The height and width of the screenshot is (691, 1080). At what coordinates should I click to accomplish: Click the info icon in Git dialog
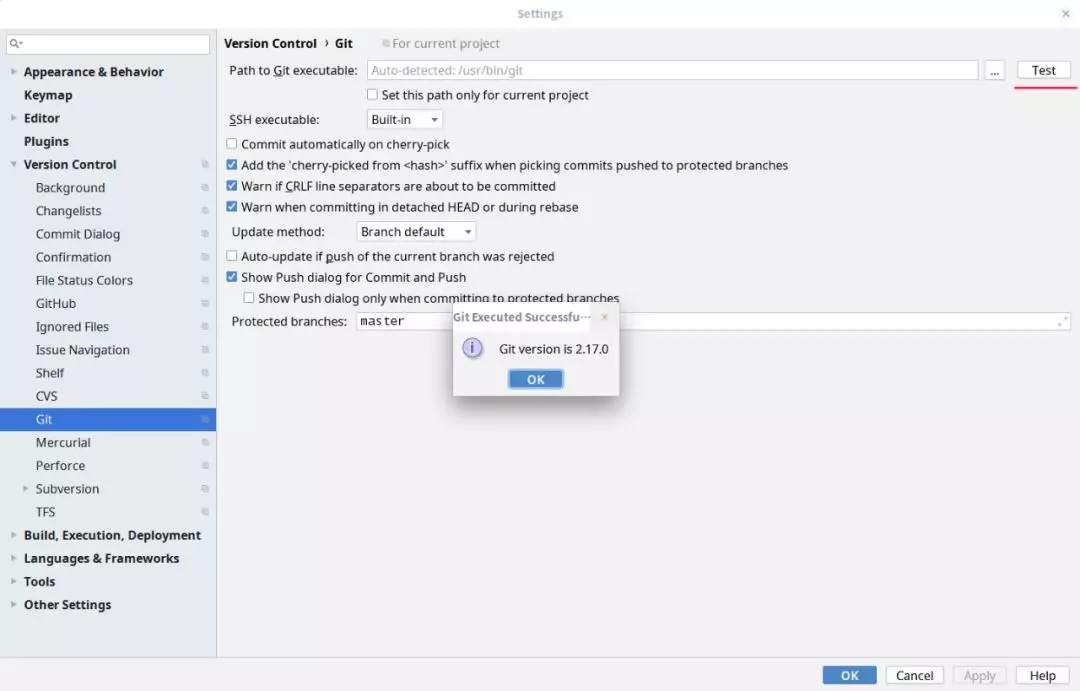472,348
